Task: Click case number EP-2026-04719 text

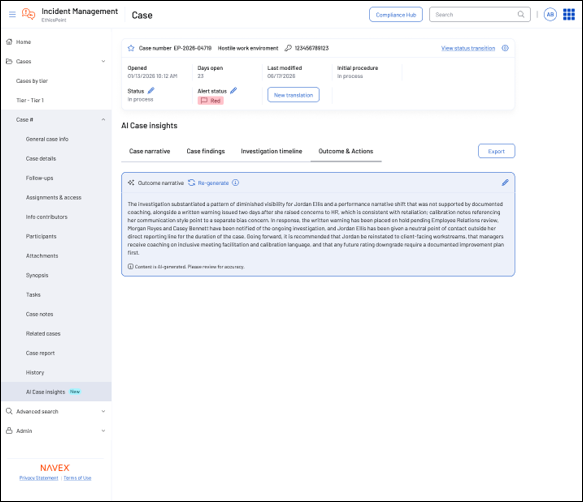Action: click(193, 48)
